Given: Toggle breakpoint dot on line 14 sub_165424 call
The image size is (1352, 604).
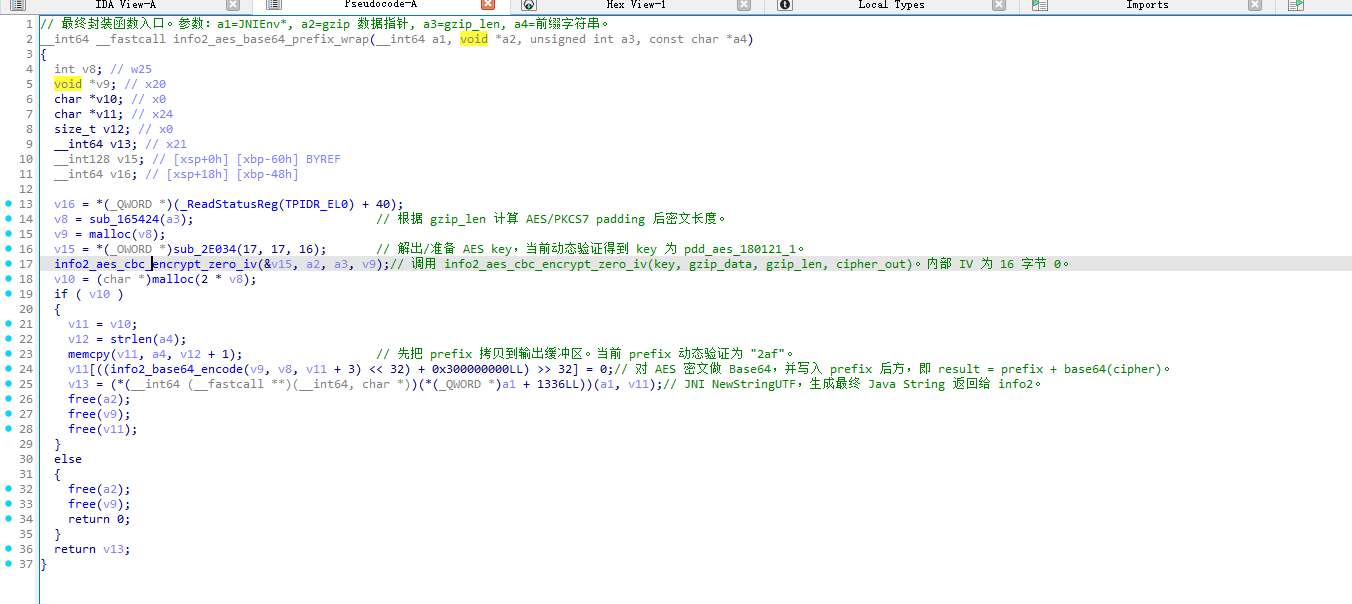Looking at the screenshot, I should point(9,219).
